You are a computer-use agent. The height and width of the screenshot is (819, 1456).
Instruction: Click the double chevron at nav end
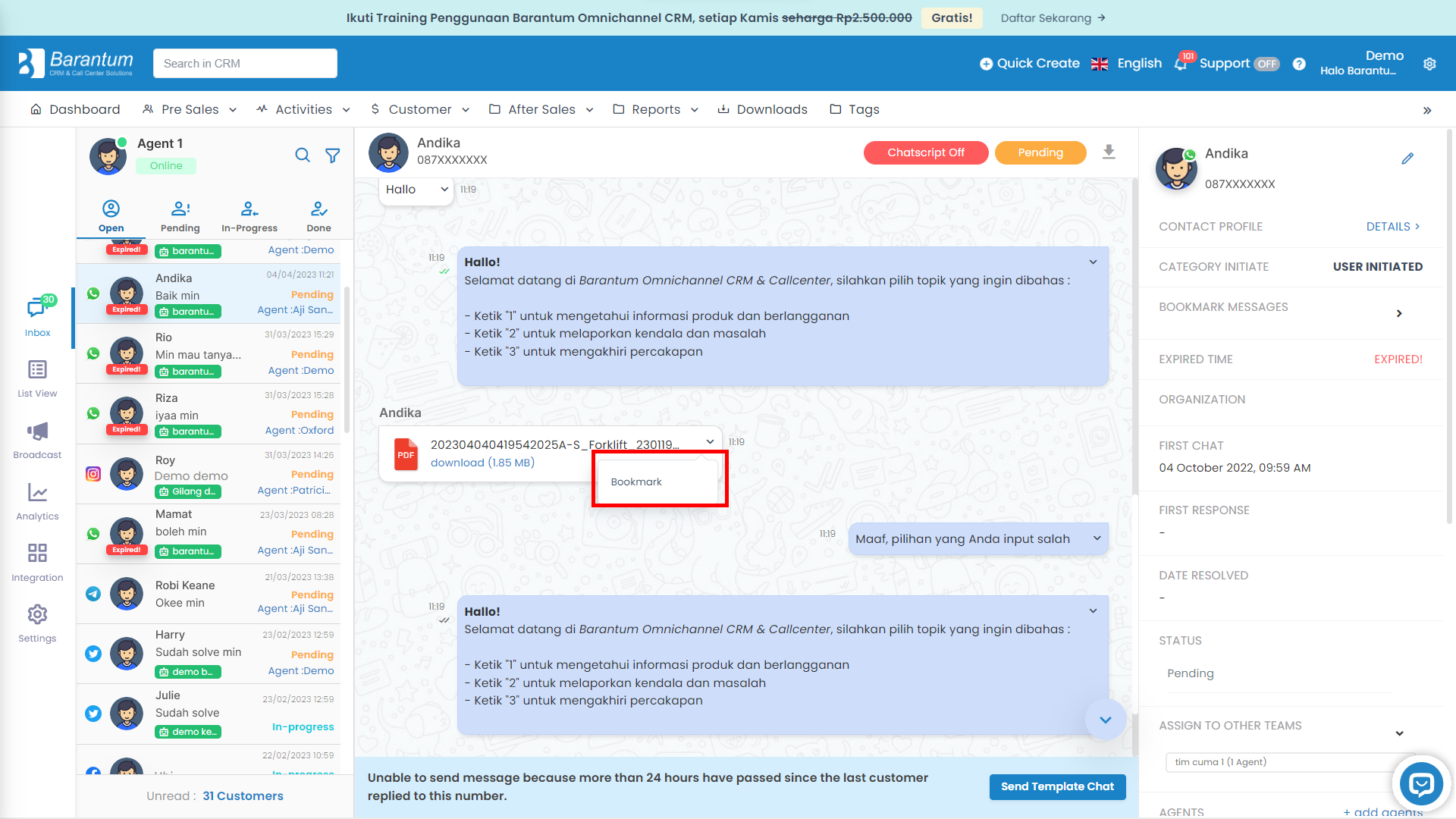1427,111
